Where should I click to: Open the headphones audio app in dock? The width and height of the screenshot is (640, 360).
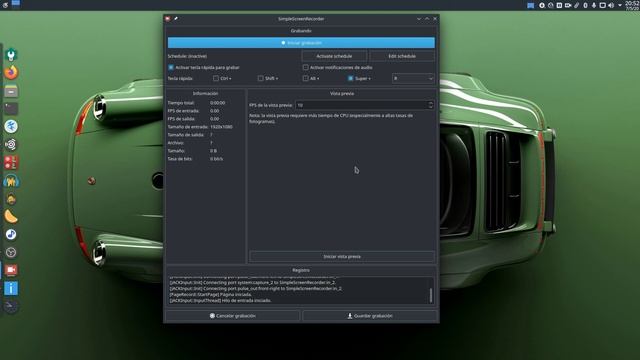coord(11,180)
